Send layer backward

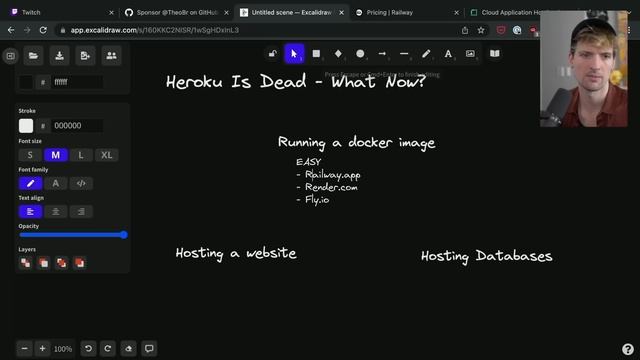coord(44,263)
